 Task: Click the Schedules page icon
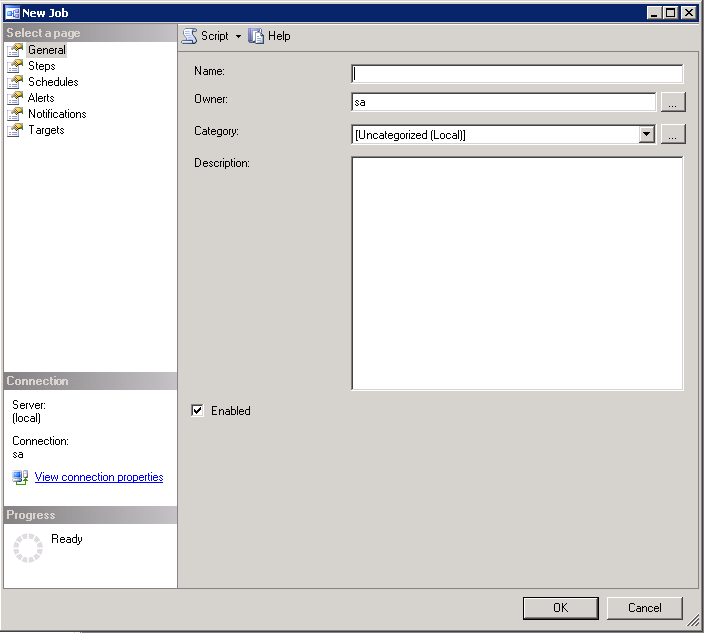coord(15,82)
